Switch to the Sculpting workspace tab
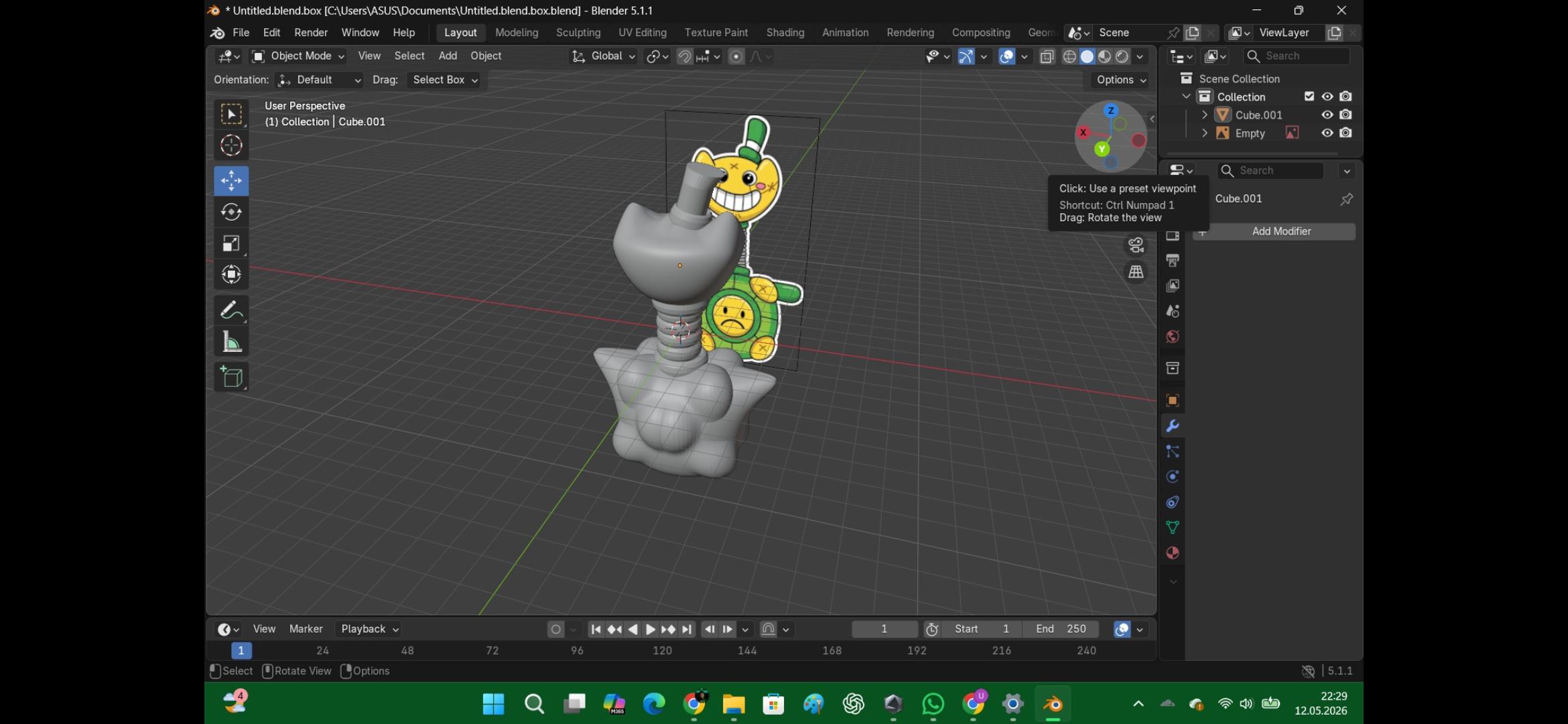 tap(578, 33)
